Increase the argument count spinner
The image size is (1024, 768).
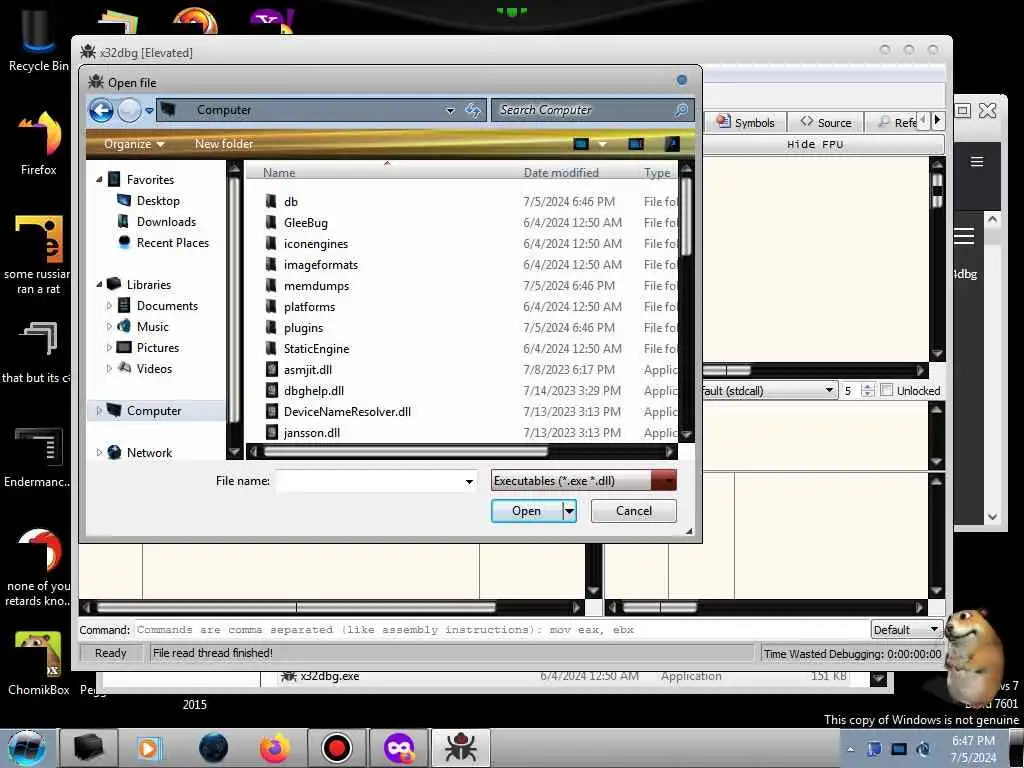[x=867, y=387]
